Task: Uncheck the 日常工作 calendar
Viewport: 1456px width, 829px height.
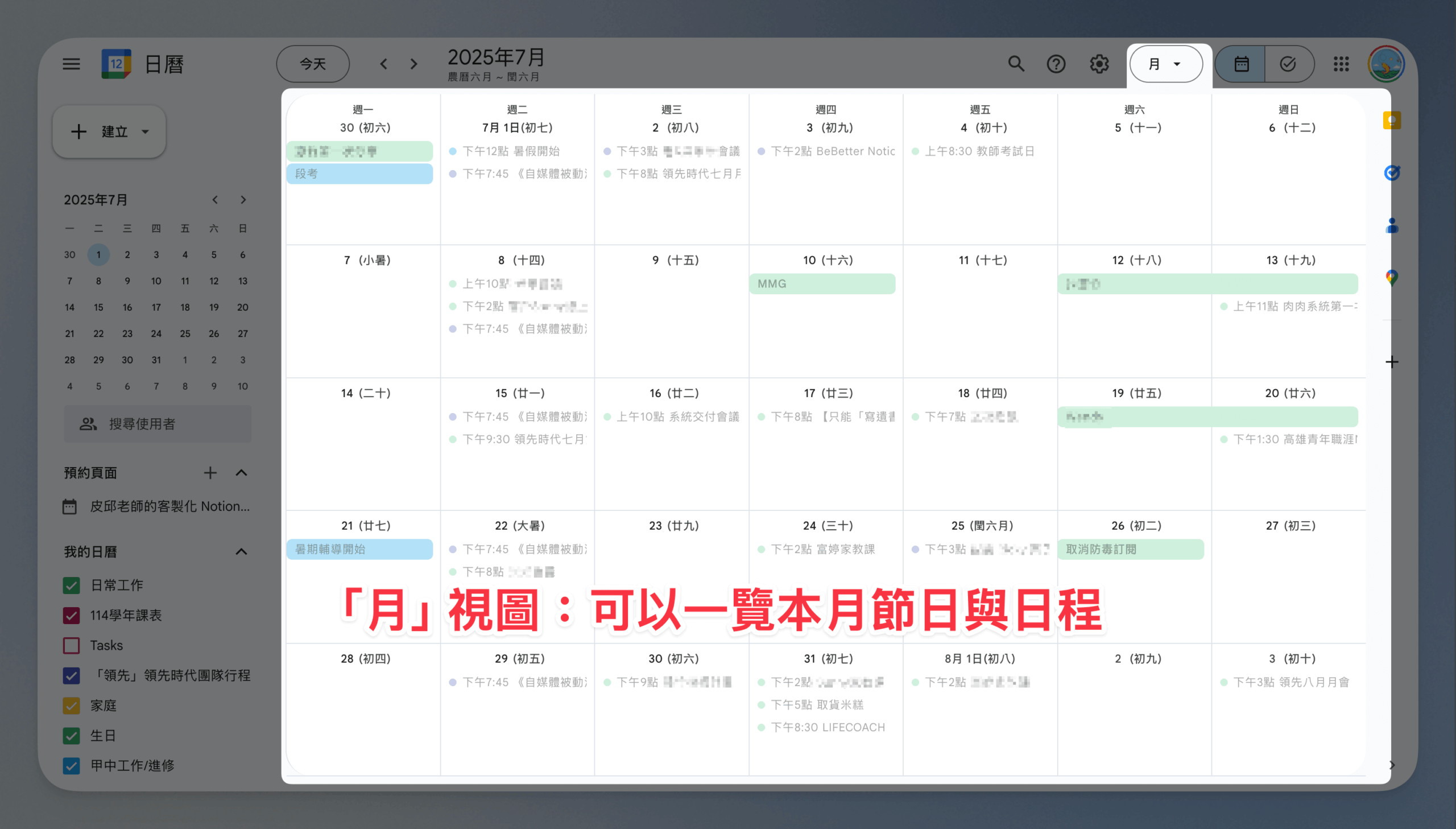Action: coord(71,585)
